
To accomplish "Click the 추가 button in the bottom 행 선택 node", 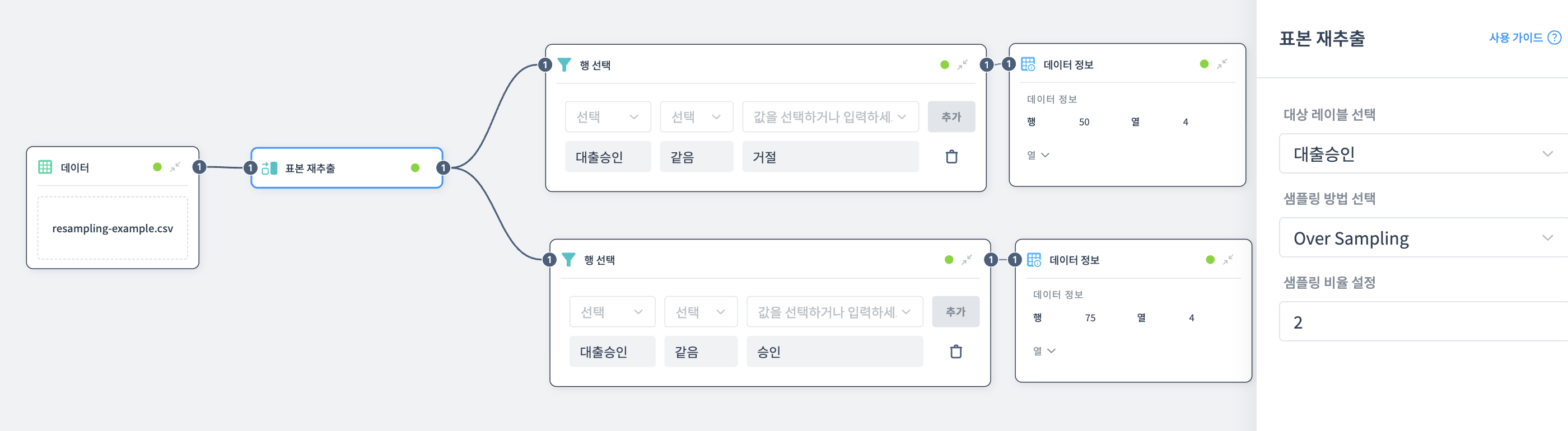I will click(956, 311).
